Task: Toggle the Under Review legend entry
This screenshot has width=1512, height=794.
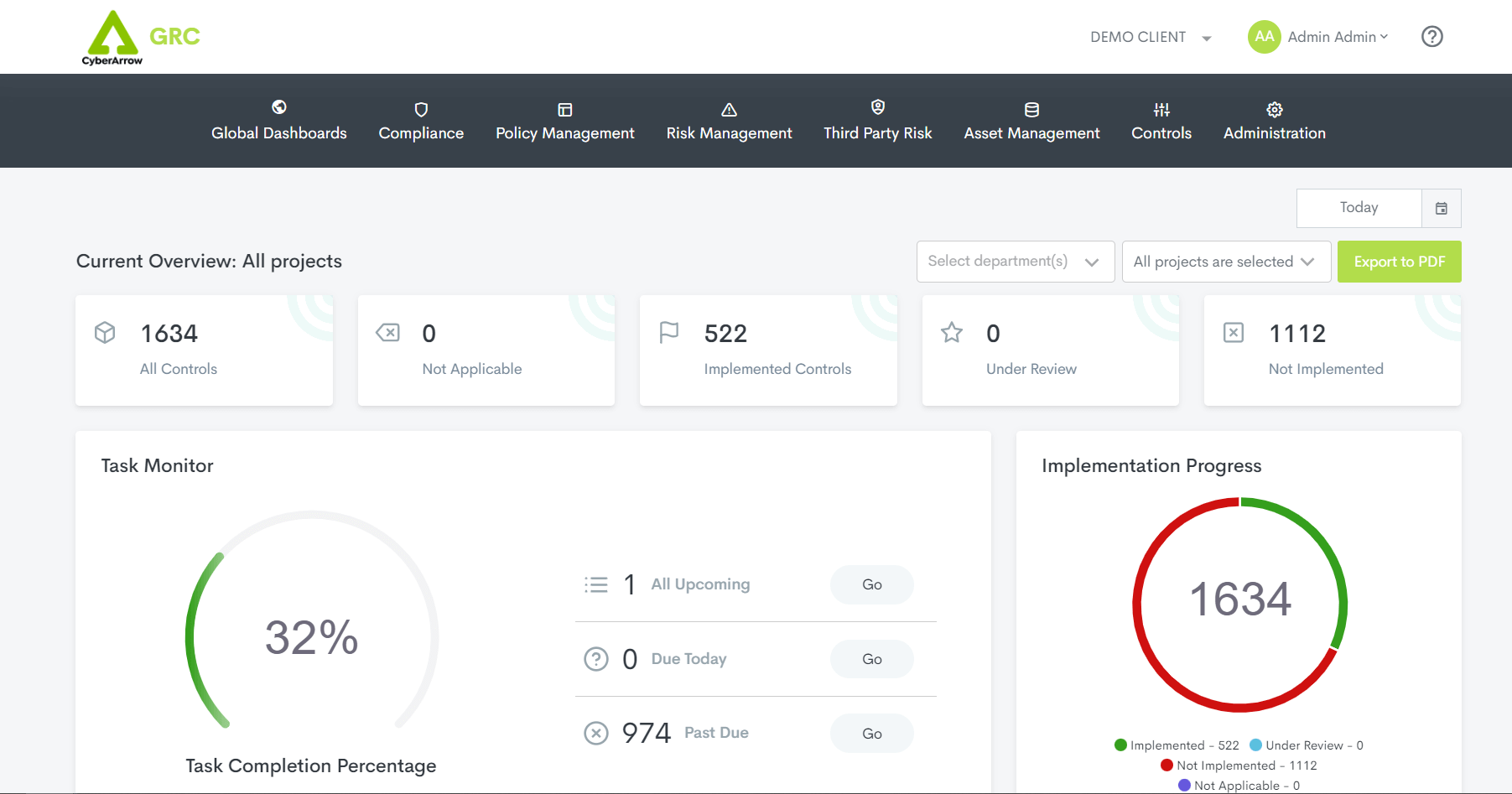Action: tap(1306, 745)
